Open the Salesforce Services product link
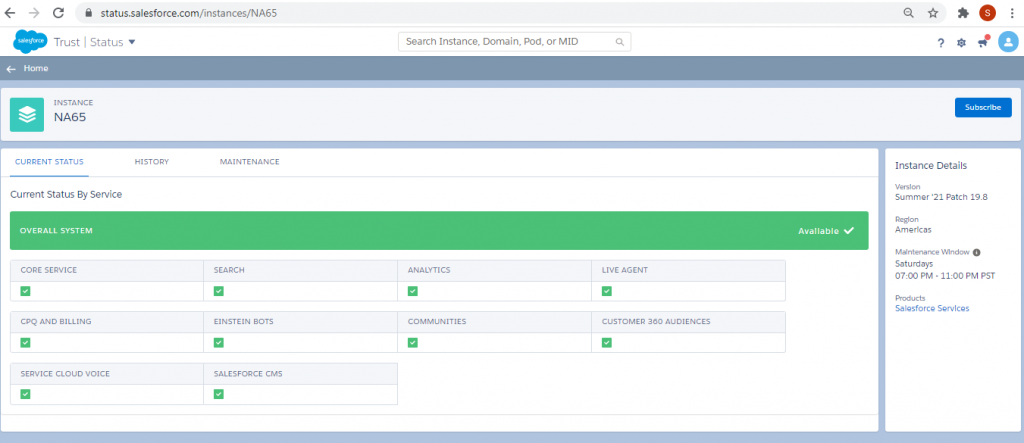 click(932, 308)
